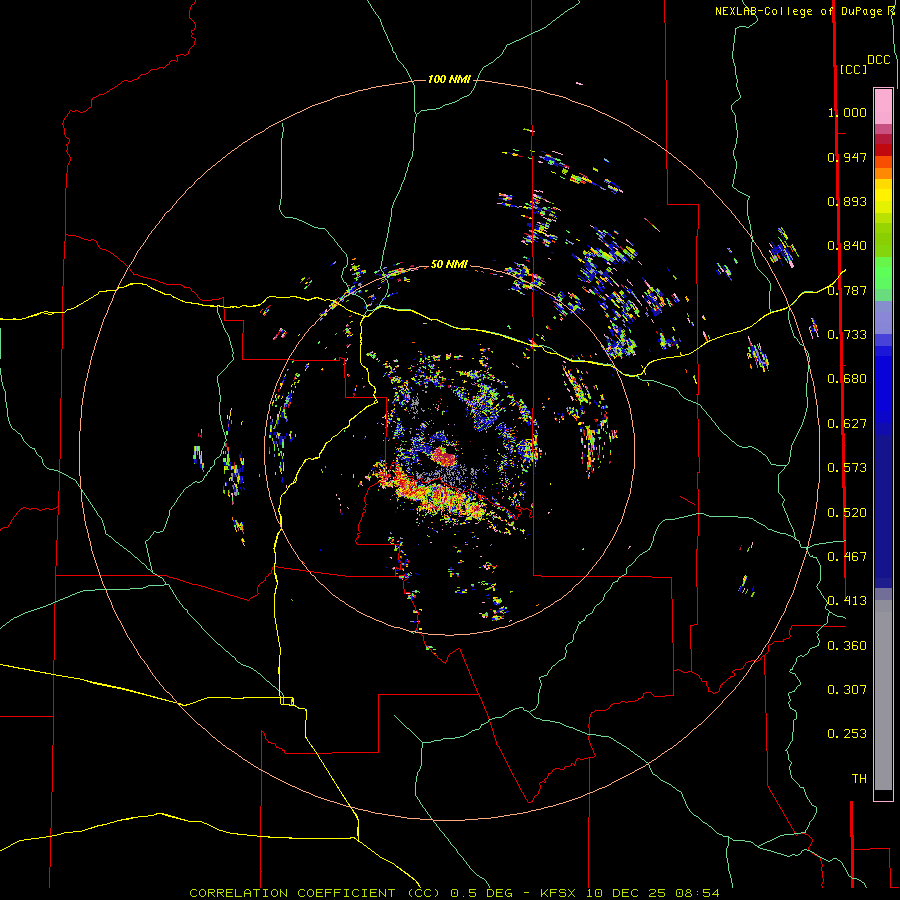Screen dimensions: 900x900
Task: Click the TH threshold label
Action: click(859, 779)
